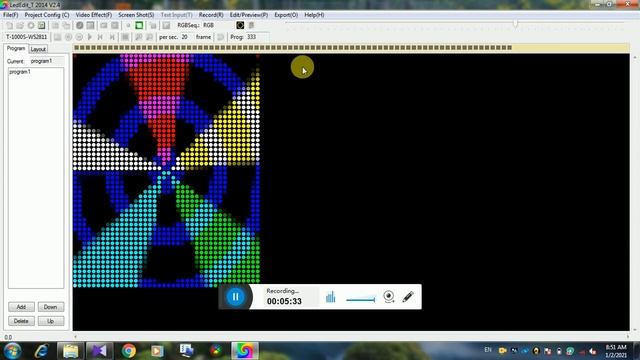This screenshot has height=360, width=640.
Task: Open File Explorer from taskbar
Action: (70, 351)
